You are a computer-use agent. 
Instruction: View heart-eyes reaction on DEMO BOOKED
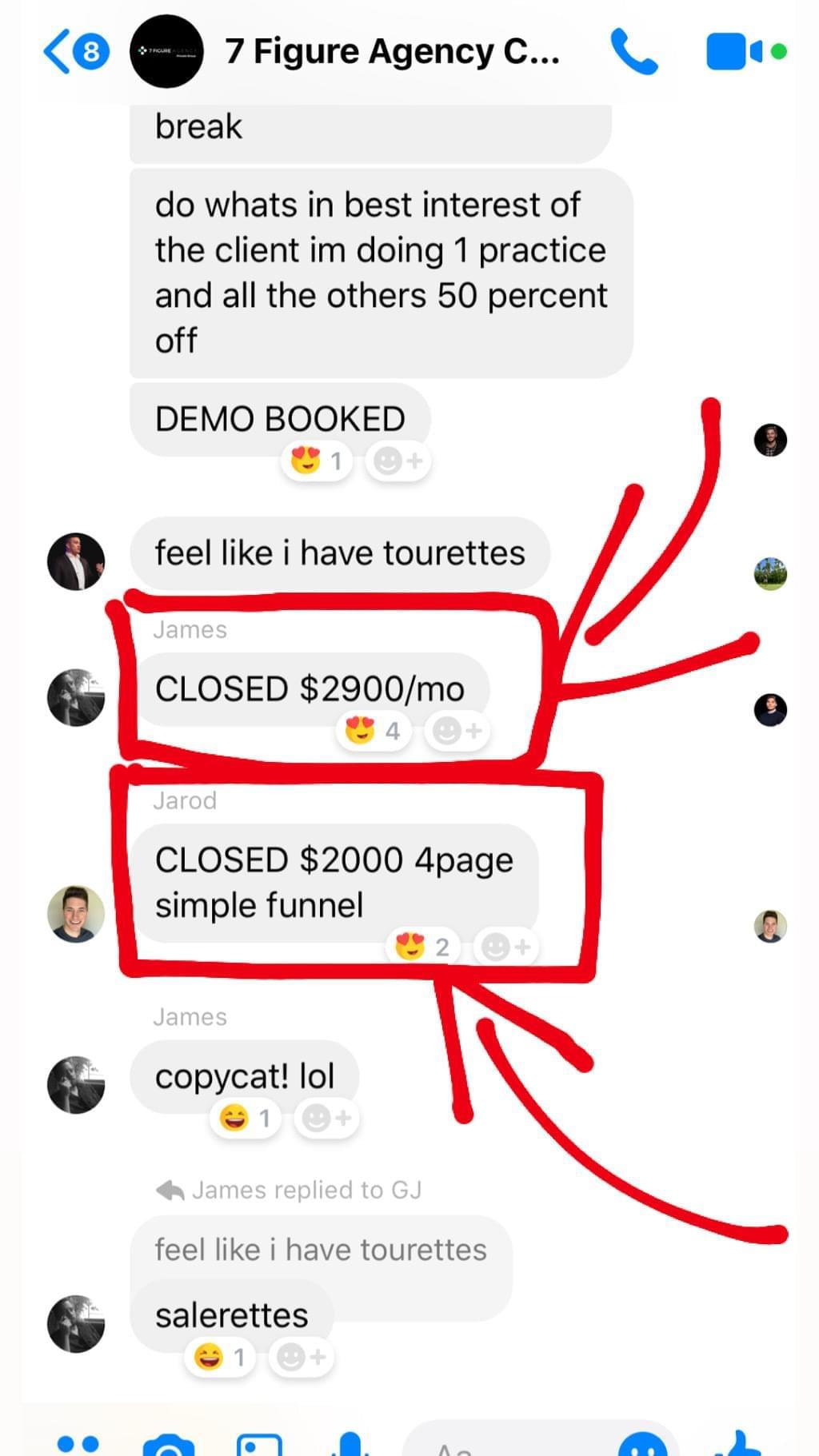[x=317, y=461]
